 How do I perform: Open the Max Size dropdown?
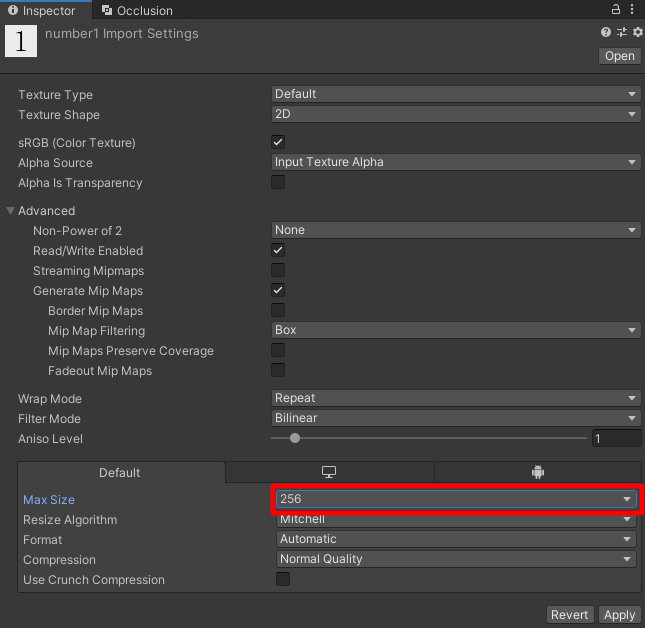456,499
